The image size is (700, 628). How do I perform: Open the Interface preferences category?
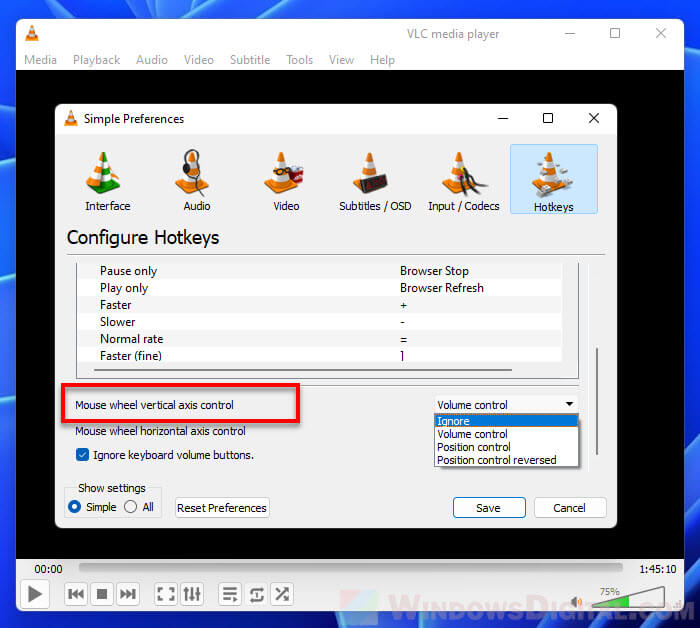(x=107, y=181)
